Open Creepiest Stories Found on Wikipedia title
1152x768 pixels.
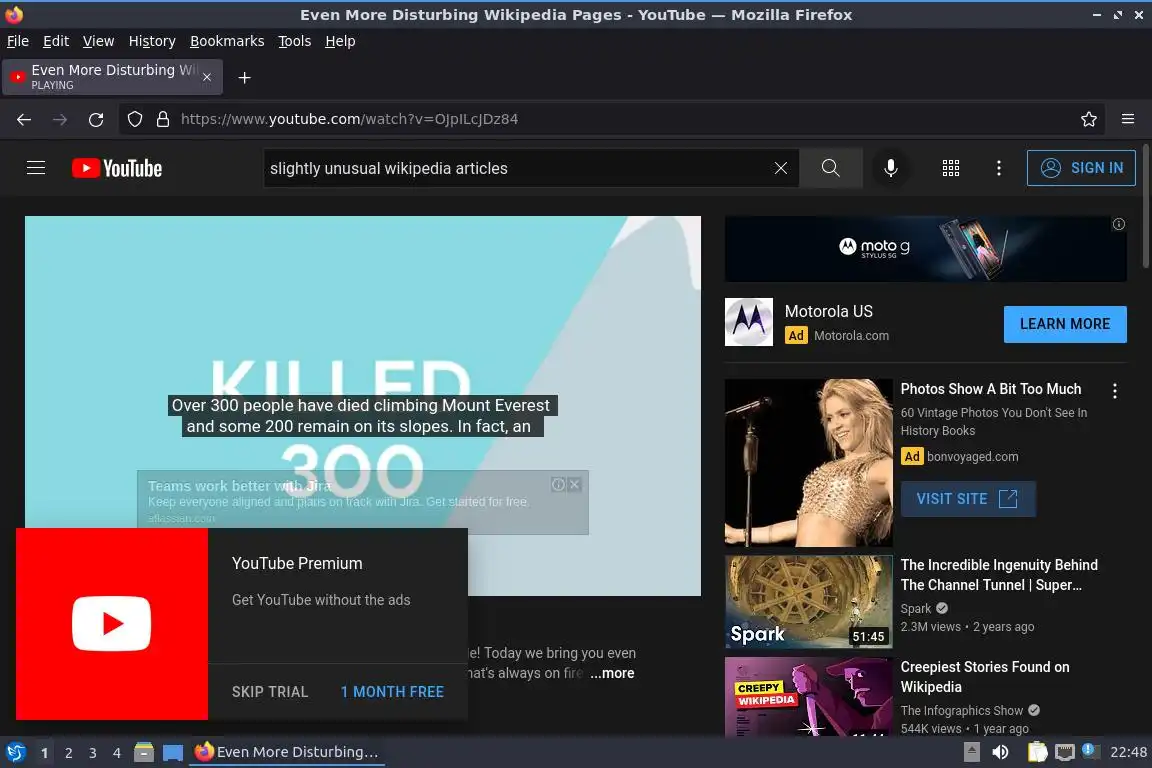pos(984,677)
